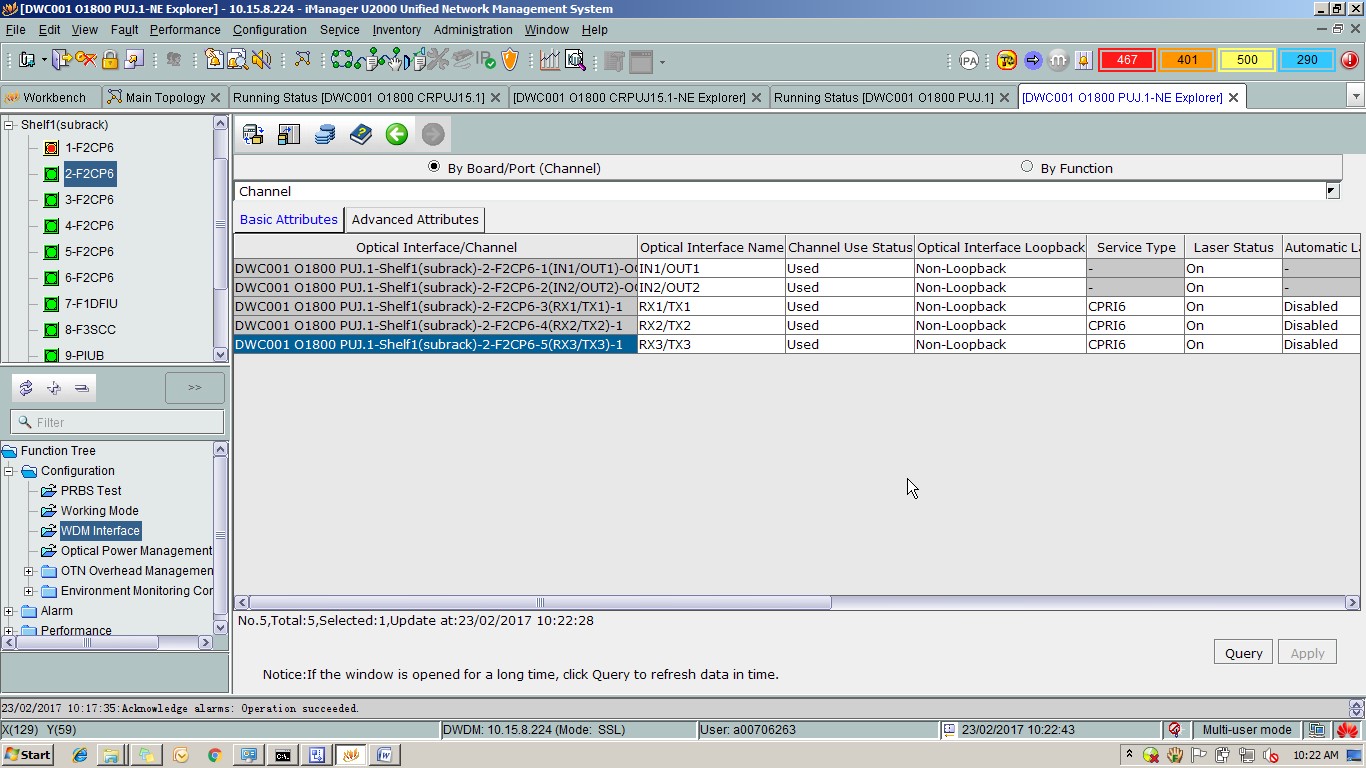Viewport: 1366px width, 768px height.
Task: Click the alarm bell panel icon
Action: click(1083, 60)
